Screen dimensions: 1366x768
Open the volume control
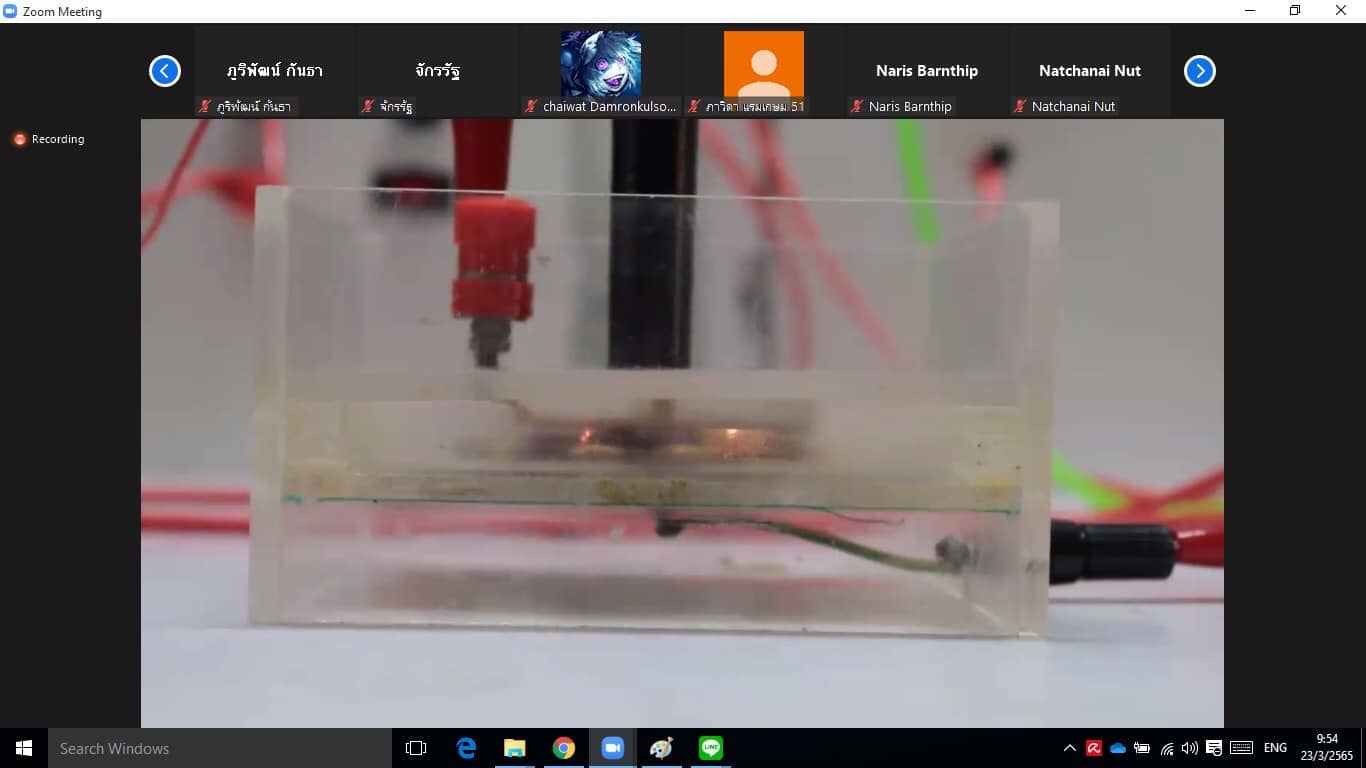[x=1190, y=748]
